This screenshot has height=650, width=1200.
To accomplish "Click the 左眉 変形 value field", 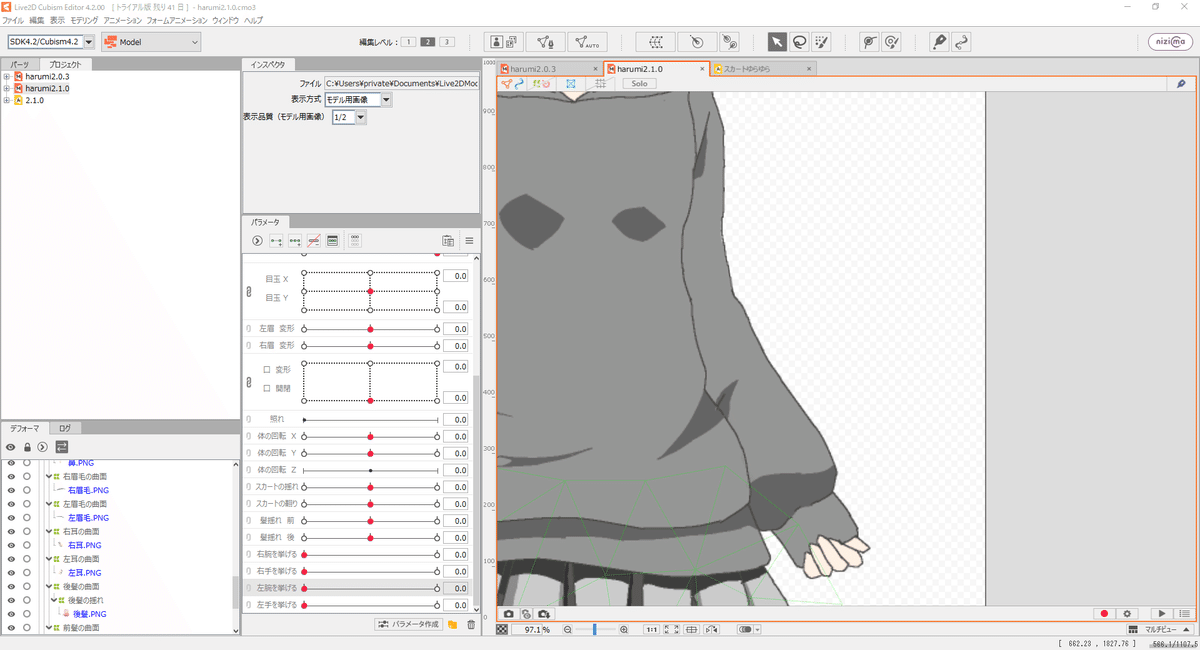I will pyautogui.click(x=455, y=328).
